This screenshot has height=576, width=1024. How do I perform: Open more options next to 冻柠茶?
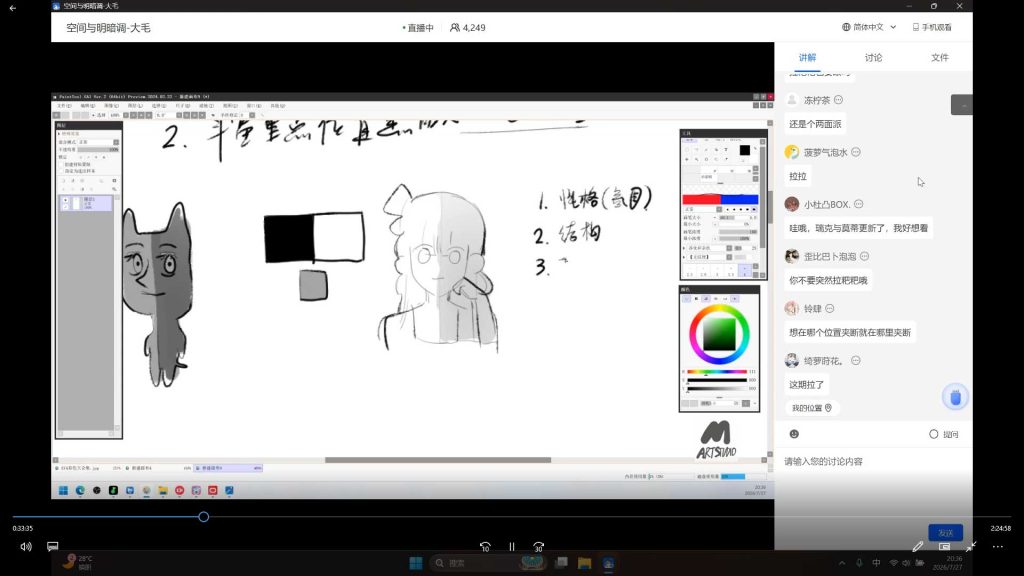pyautogui.click(x=839, y=100)
